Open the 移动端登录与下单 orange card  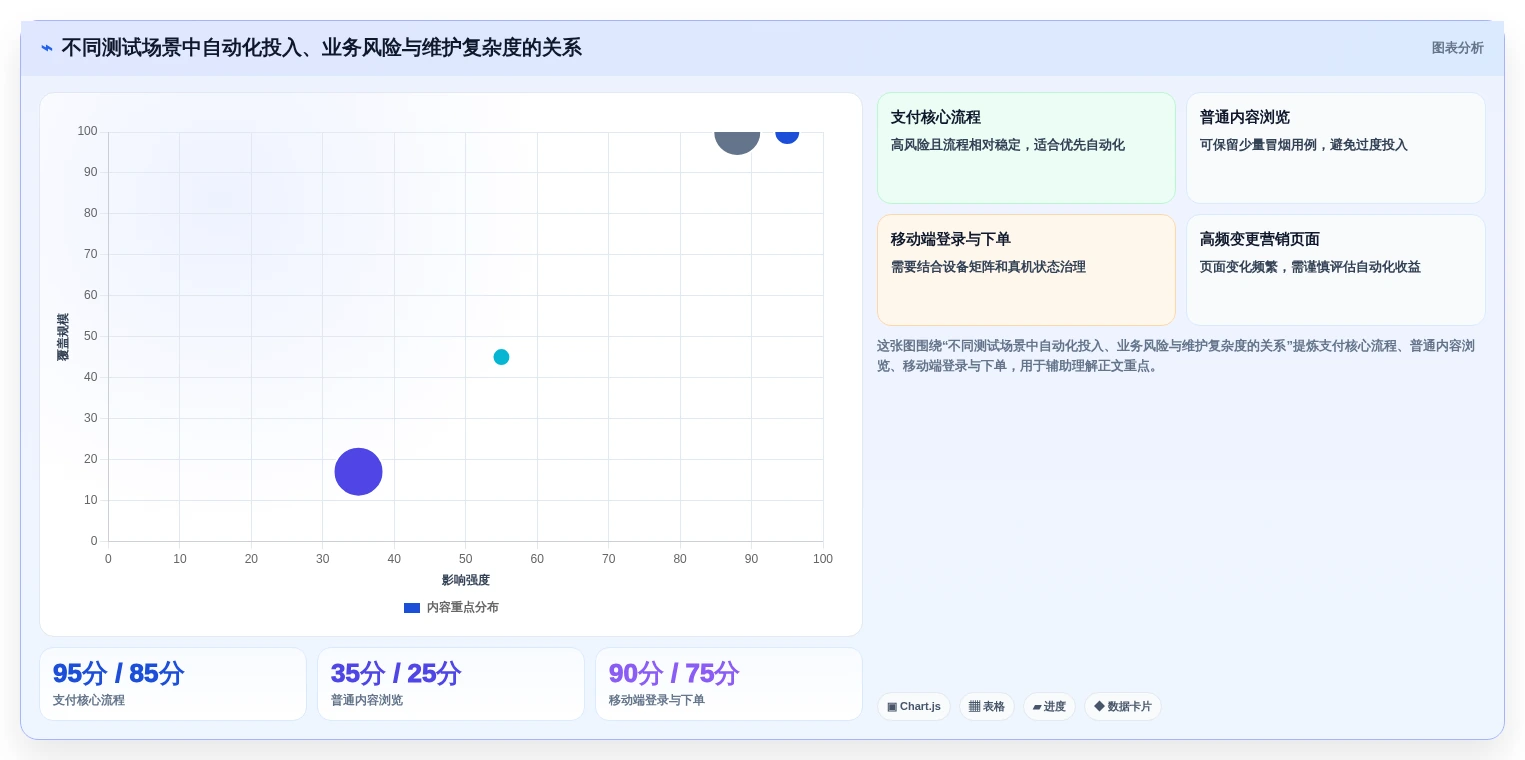click(x=1026, y=270)
